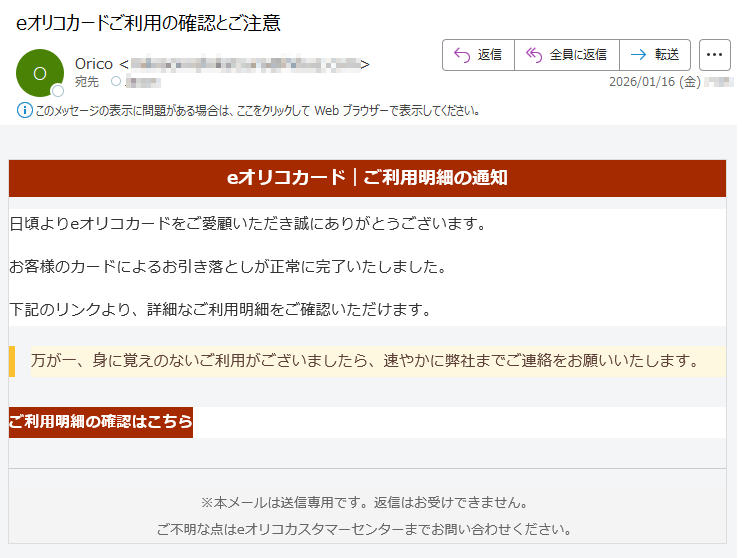The height and width of the screenshot is (558, 742).
Task: Click the Reply All (全員に返信) button
Action: (566, 55)
